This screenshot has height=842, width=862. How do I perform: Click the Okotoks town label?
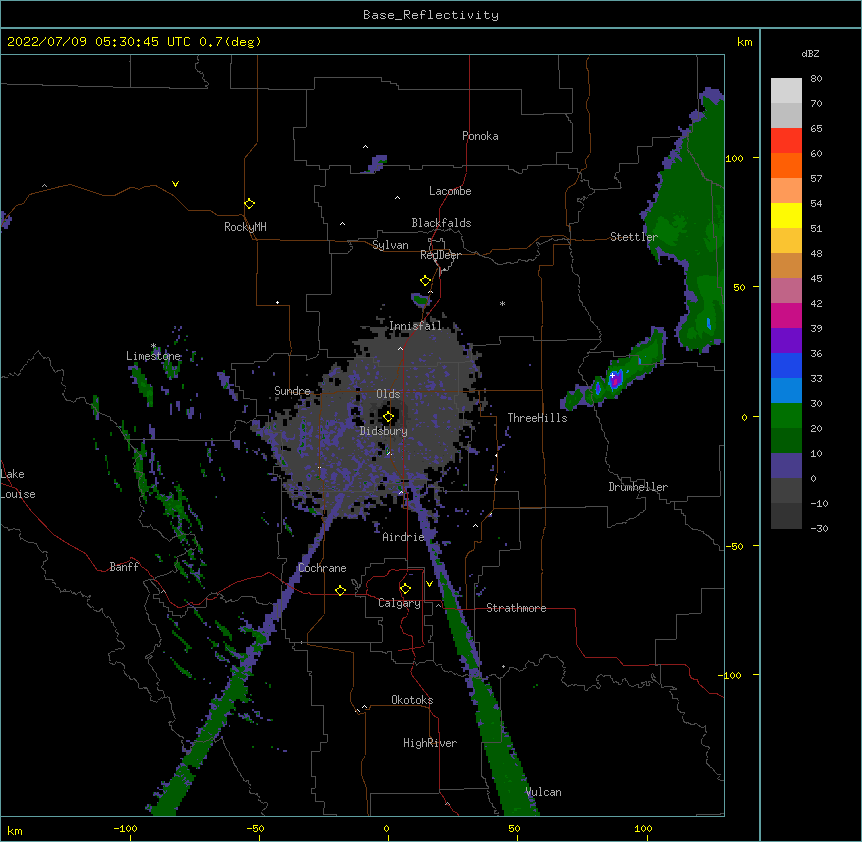412,700
